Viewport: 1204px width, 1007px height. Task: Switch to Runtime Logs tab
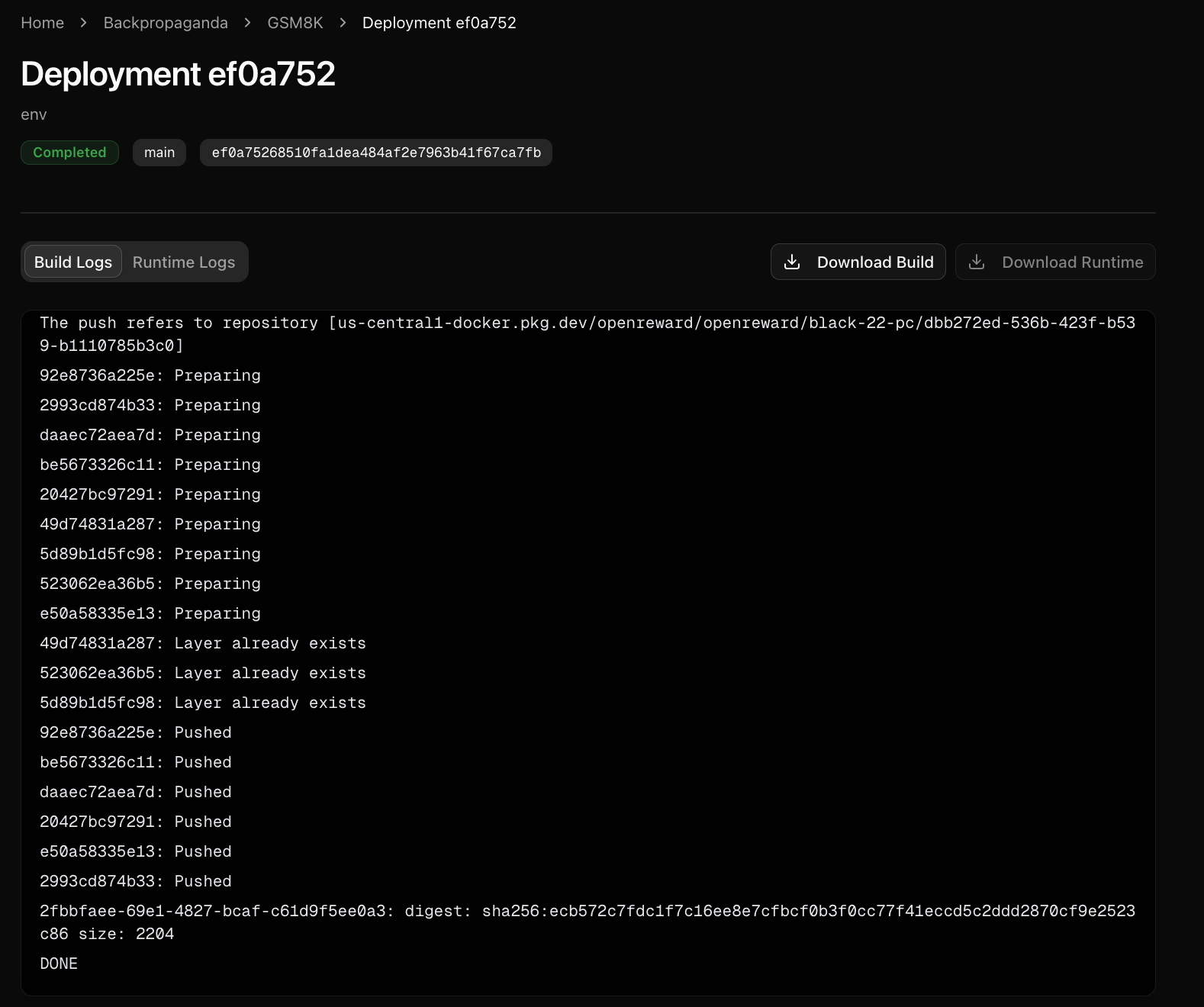[184, 262]
